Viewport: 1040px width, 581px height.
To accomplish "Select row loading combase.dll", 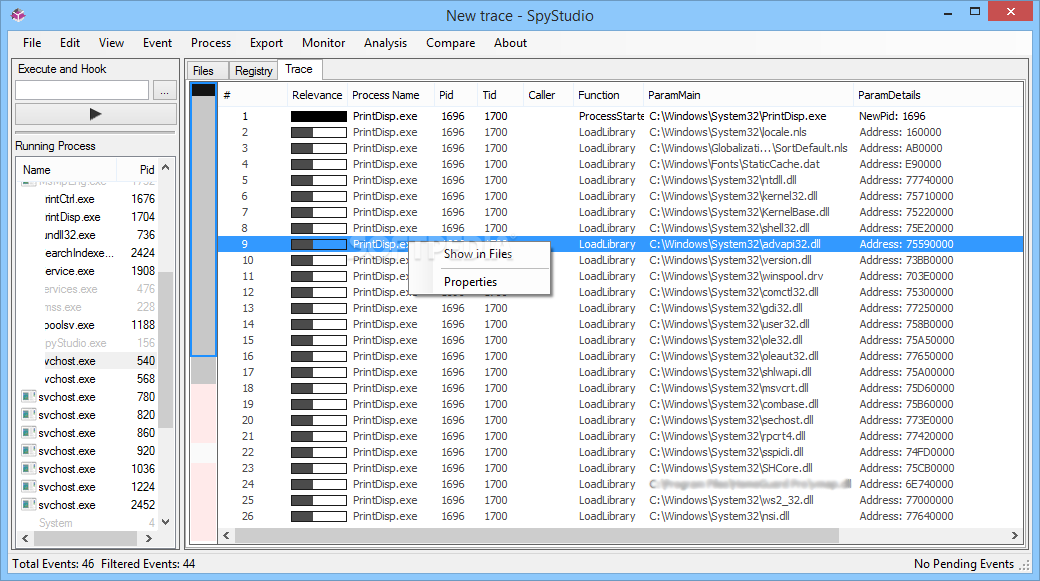I will [620, 404].
